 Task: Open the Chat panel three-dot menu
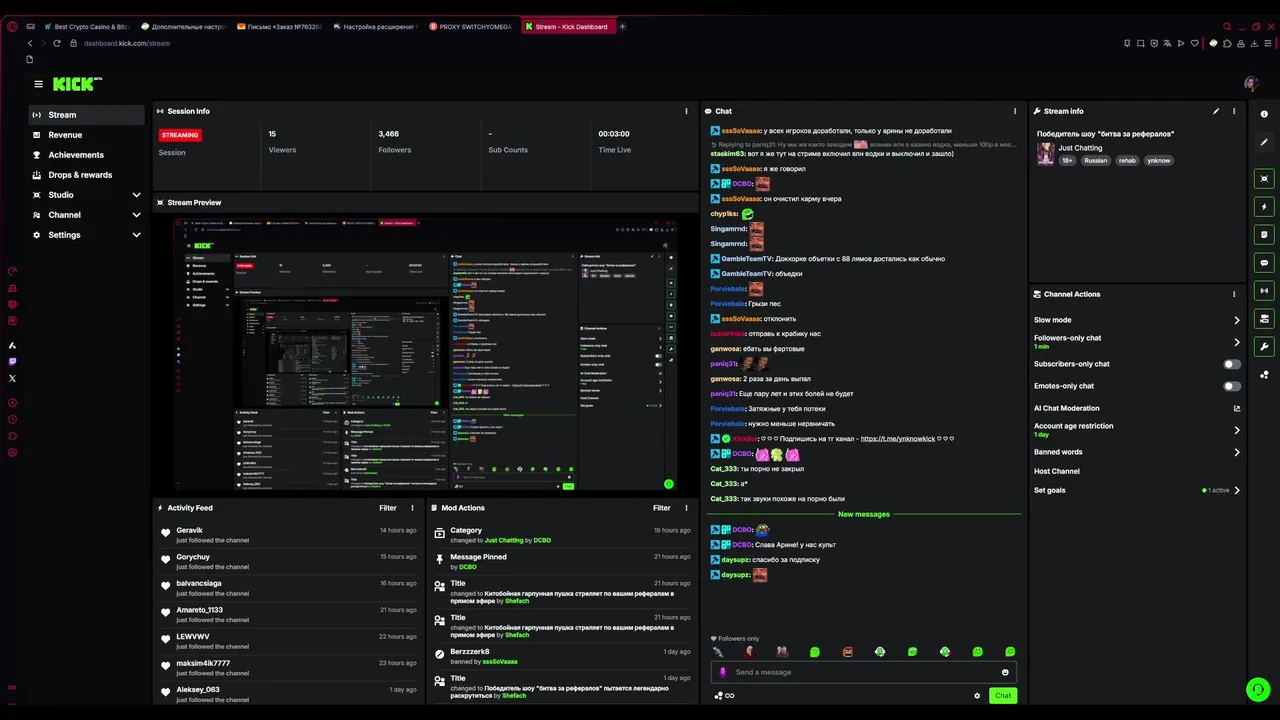coord(1015,111)
